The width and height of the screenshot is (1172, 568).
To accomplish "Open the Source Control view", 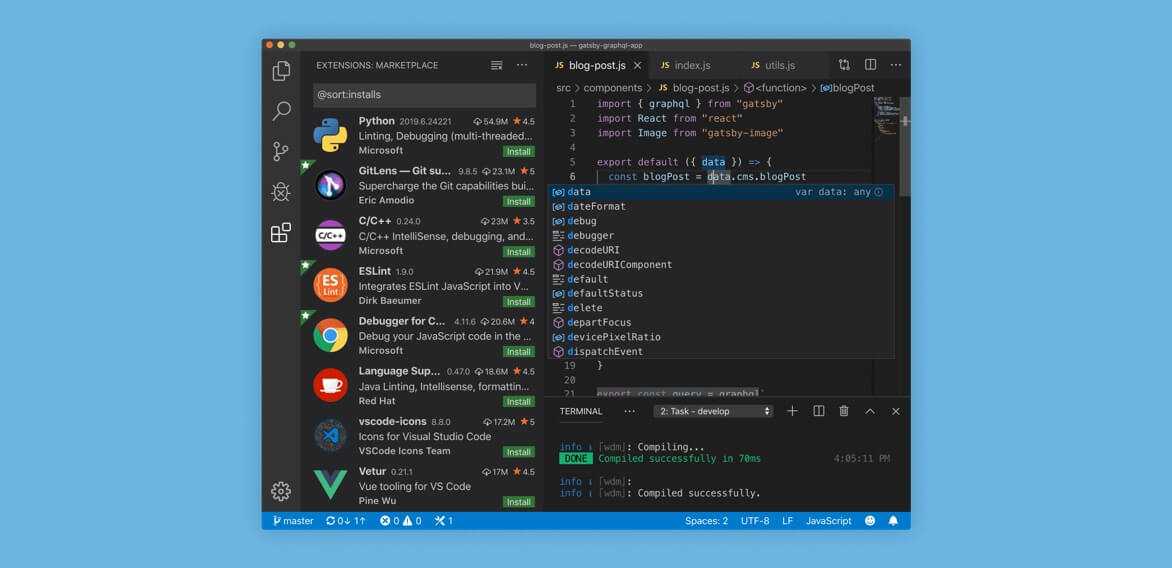I will pyautogui.click(x=281, y=152).
